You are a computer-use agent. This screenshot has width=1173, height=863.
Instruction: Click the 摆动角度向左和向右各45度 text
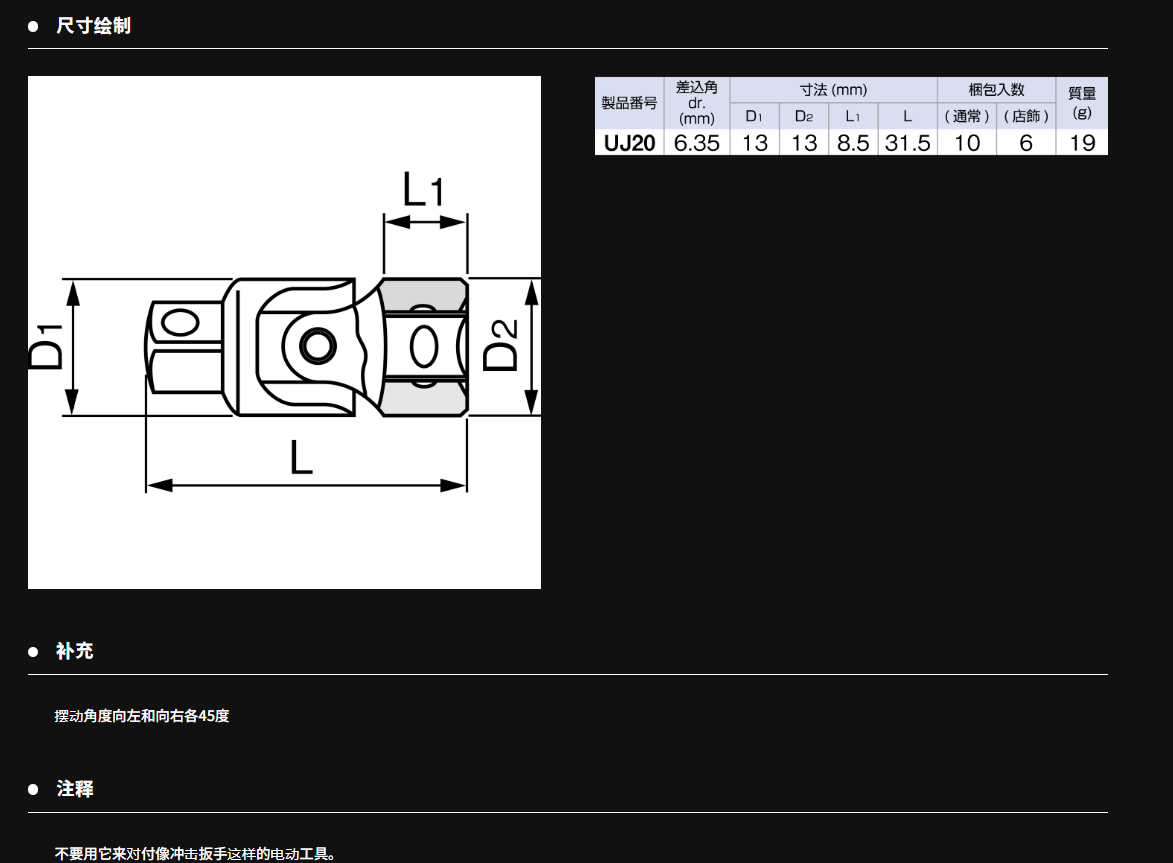coord(142,716)
